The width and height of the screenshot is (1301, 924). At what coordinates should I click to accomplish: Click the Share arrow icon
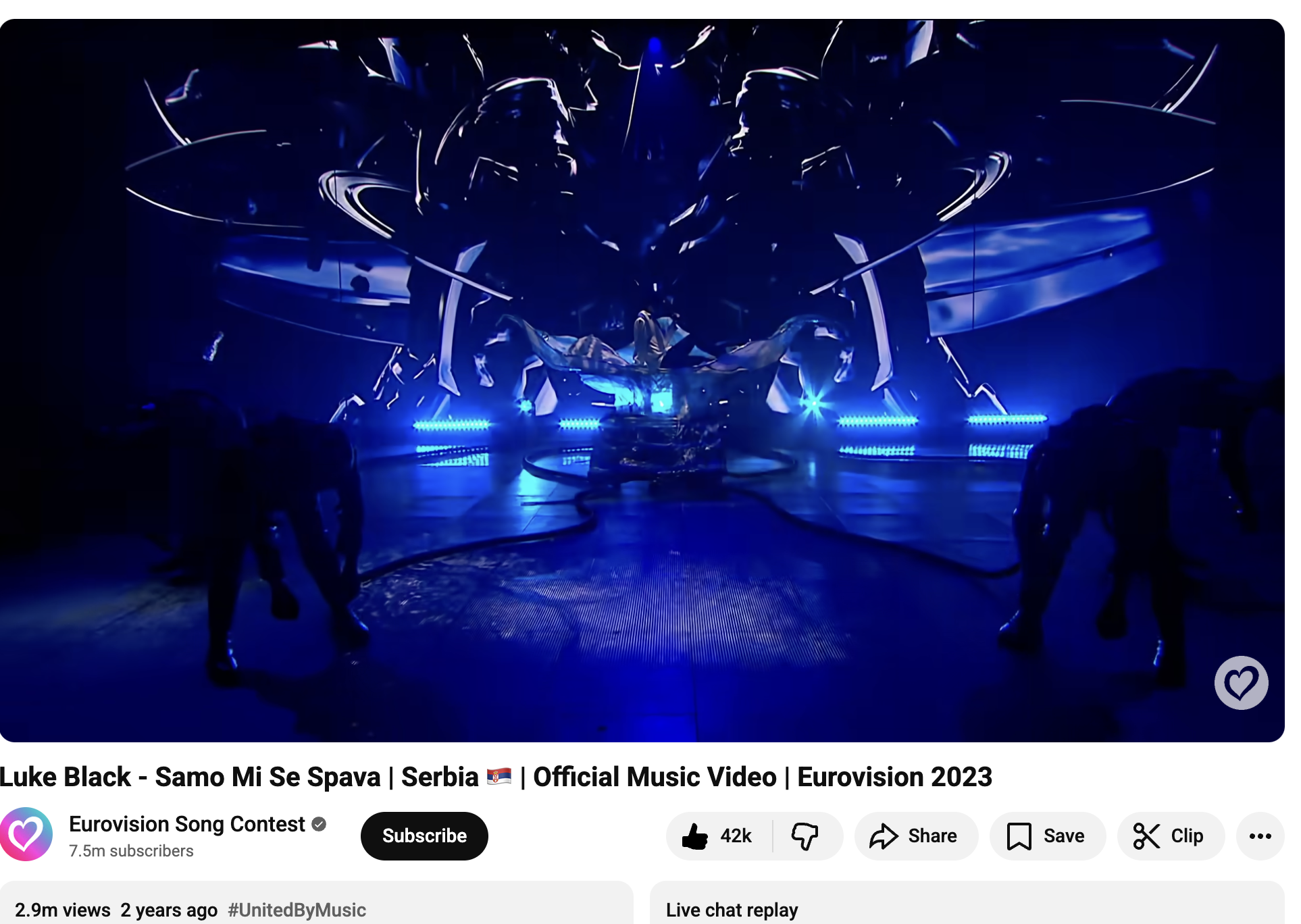coord(884,836)
